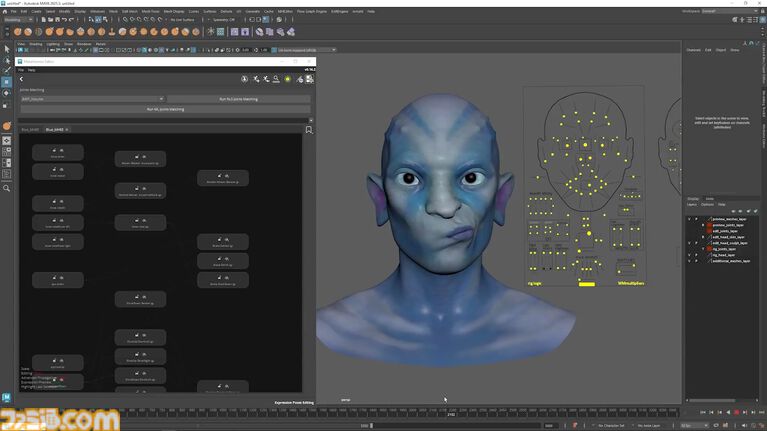
Task: Click the freeze snowflake icon on shelf
Action: point(211,32)
